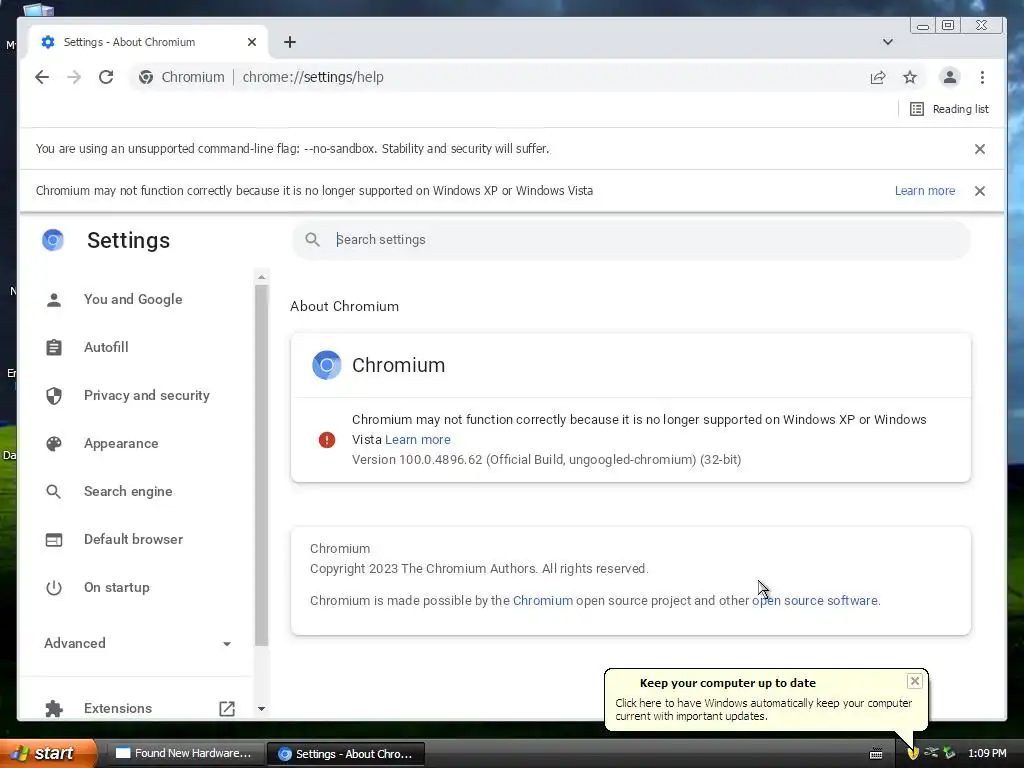Open the tab search dropdown arrow
Screen dimensions: 1024x768
click(888, 42)
